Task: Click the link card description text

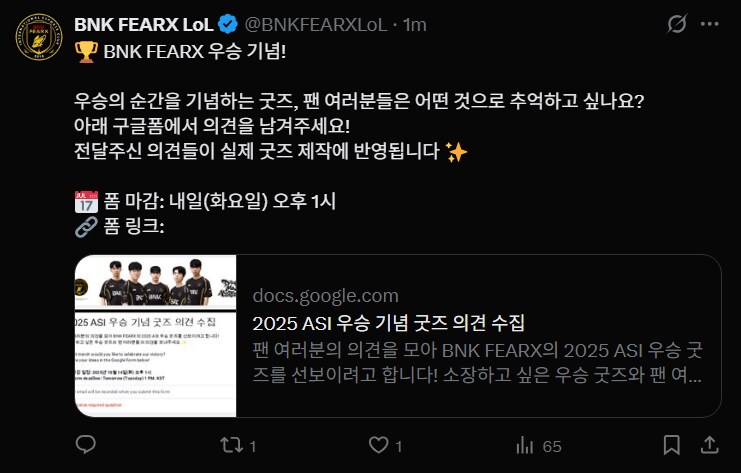Action: (477, 362)
